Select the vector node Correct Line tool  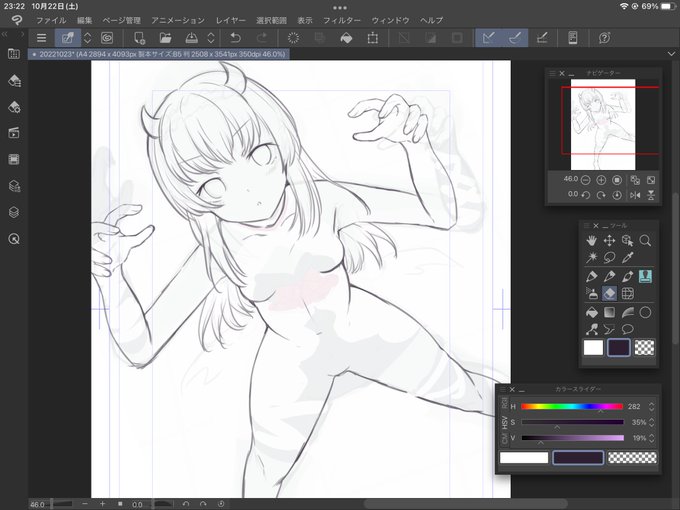pos(592,329)
